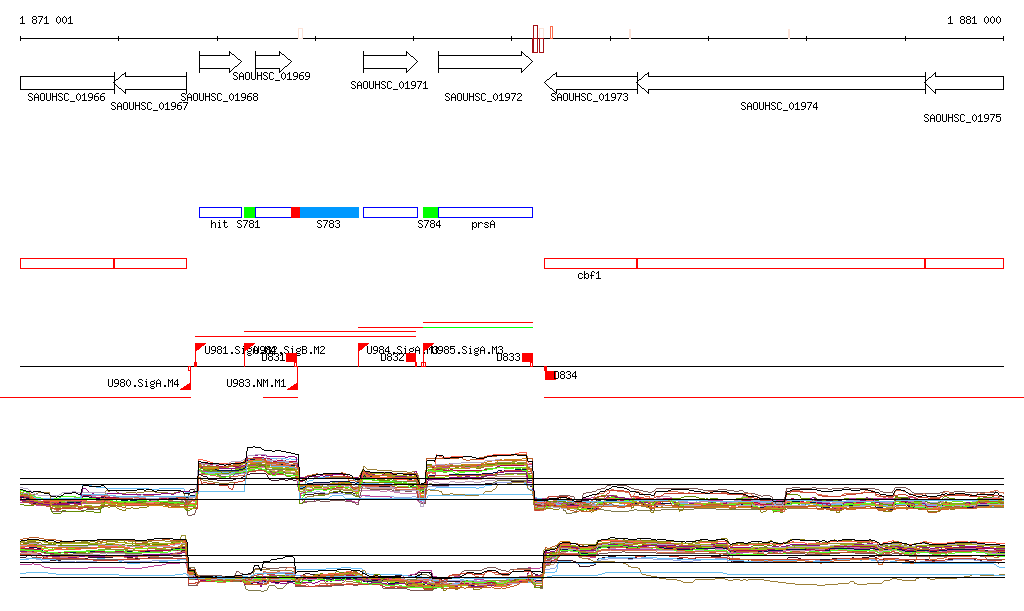
Task: Select the SAOUHSC_01972 gene arrow
Action: 485,62
